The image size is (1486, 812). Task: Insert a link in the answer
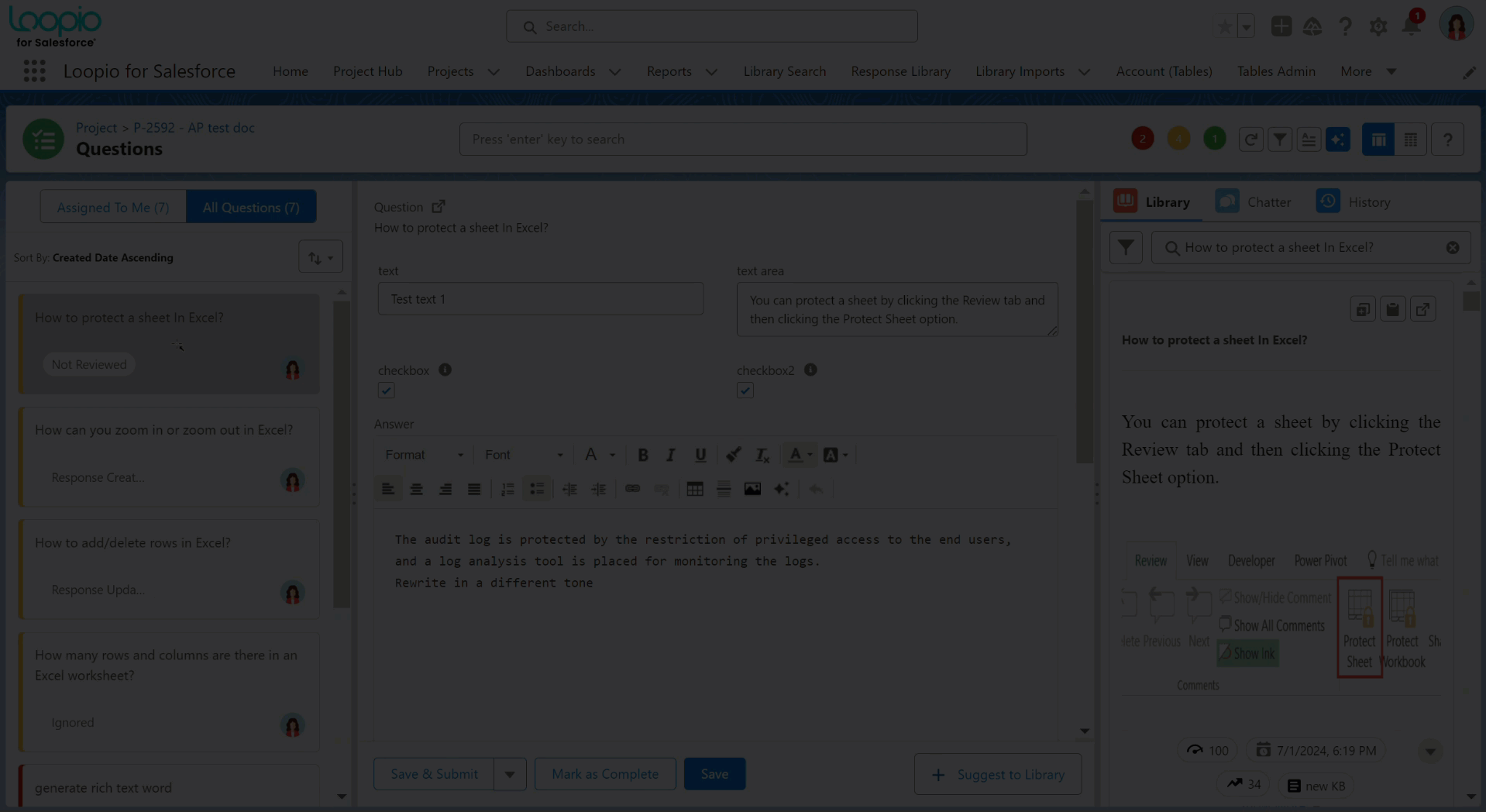click(632, 489)
